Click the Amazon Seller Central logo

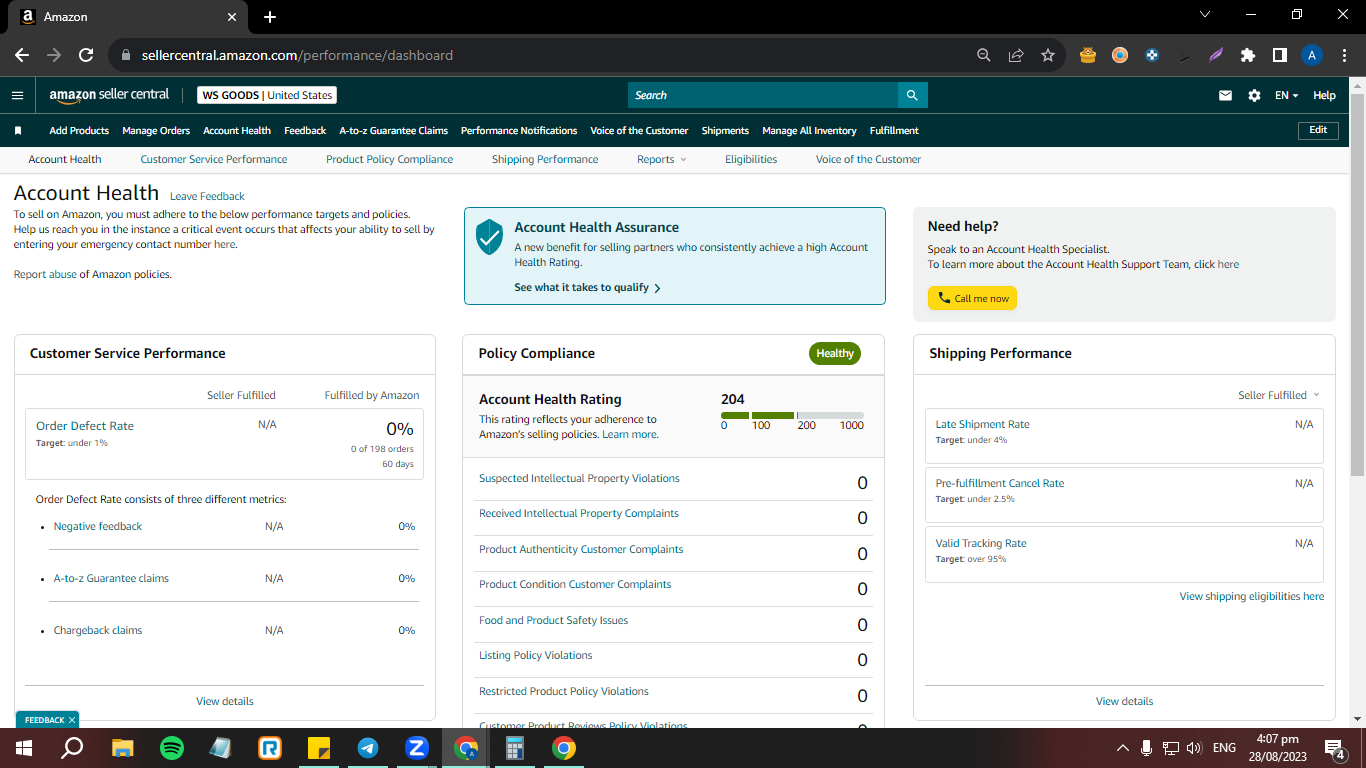tap(109, 95)
